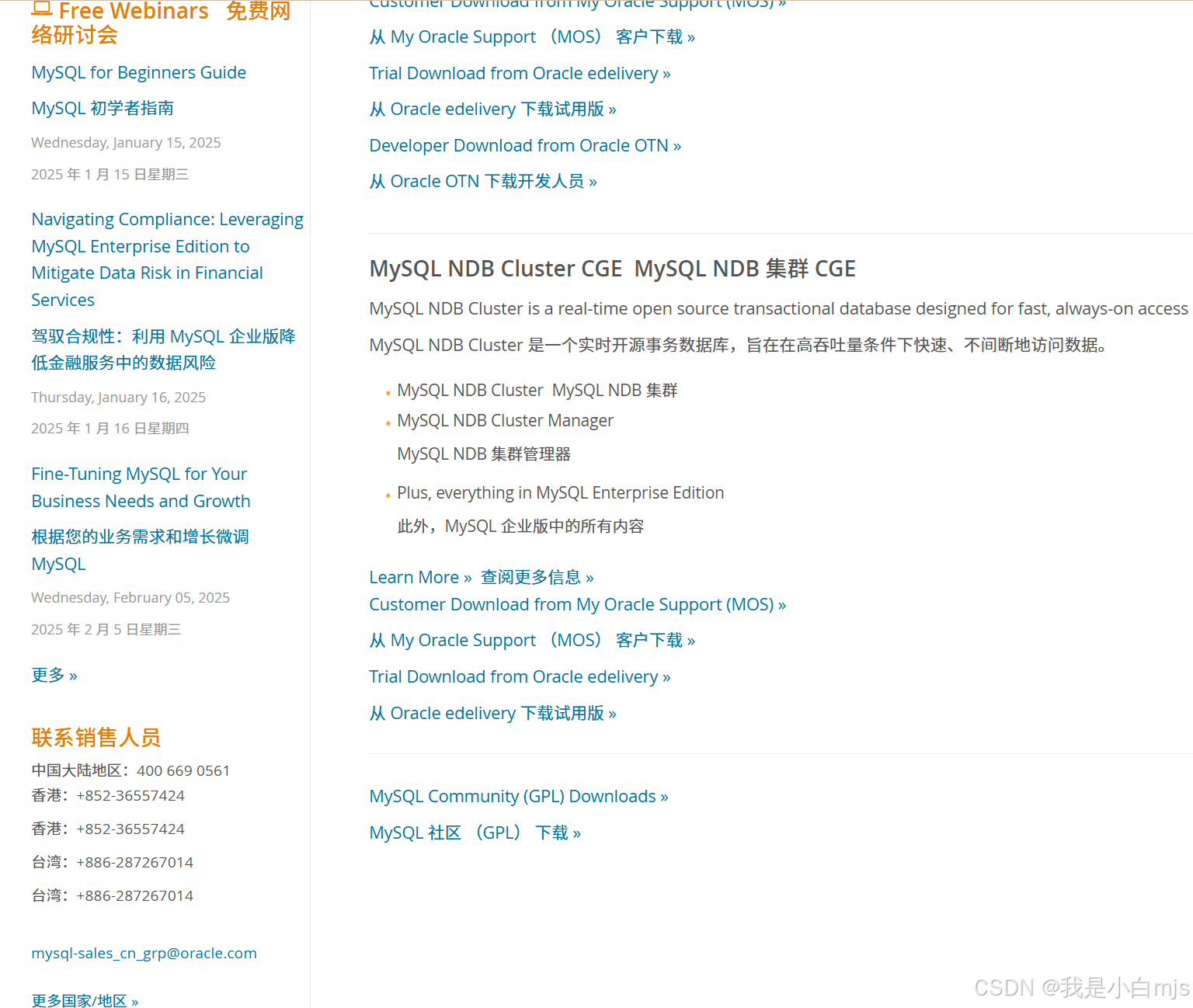Click the MySQL NDB 集群管理器 text

pyautogui.click(x=484, y=454)
